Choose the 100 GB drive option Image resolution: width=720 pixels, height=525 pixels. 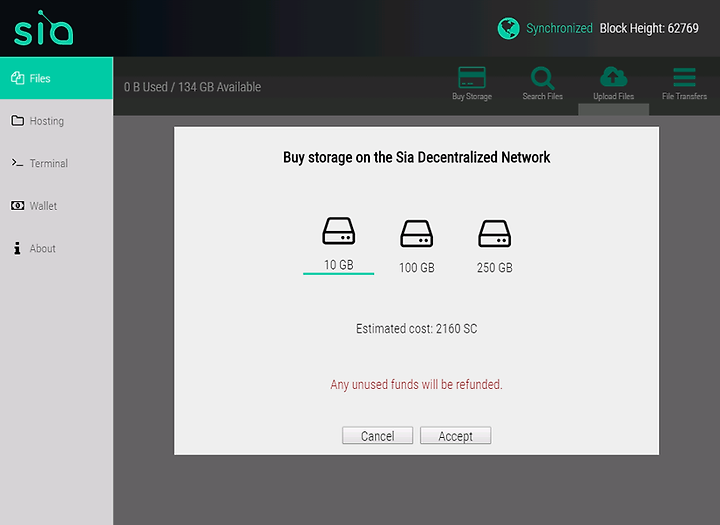[x=416, y=247]
